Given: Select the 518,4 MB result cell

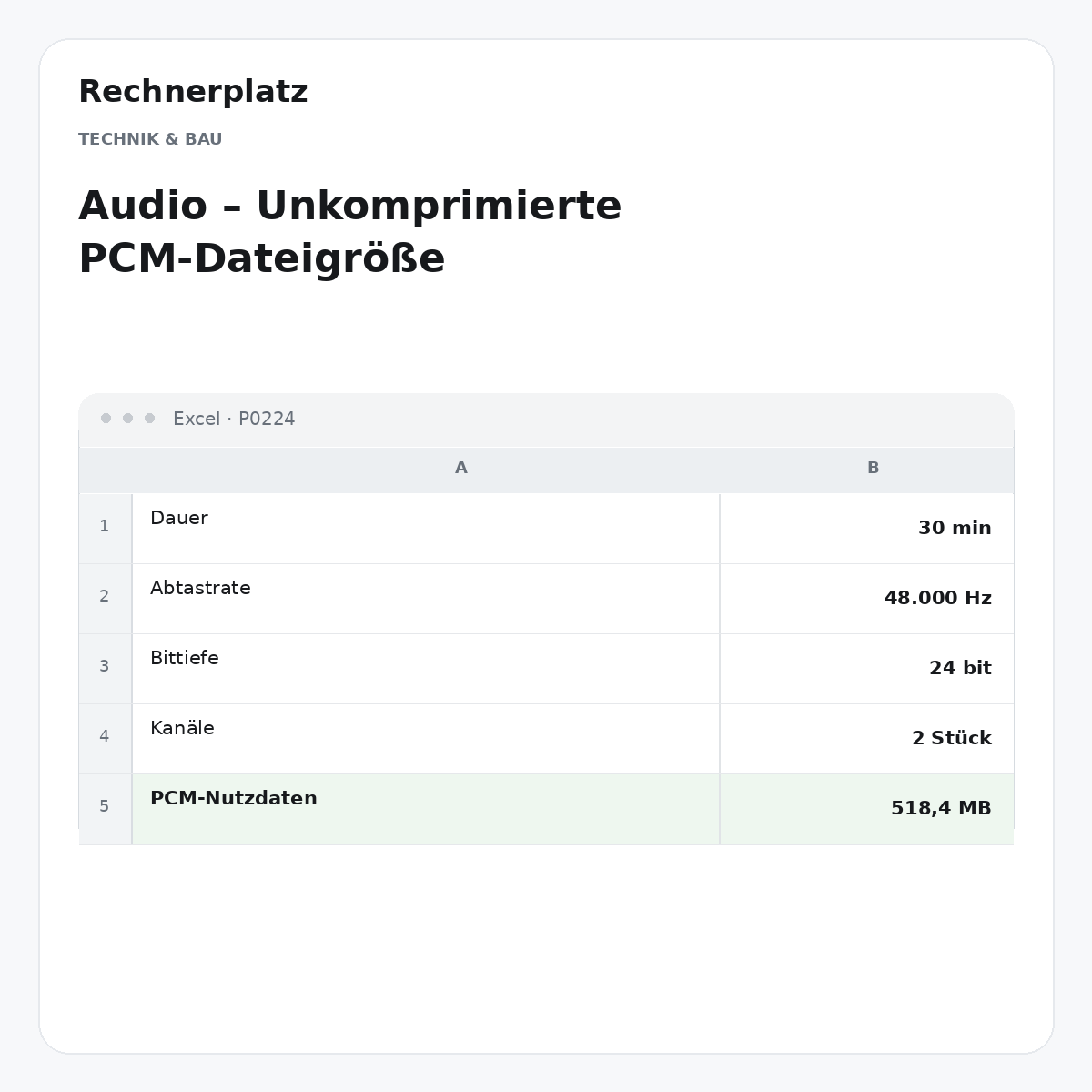Looking at the screenshot, I should click(x=866, y=809).
